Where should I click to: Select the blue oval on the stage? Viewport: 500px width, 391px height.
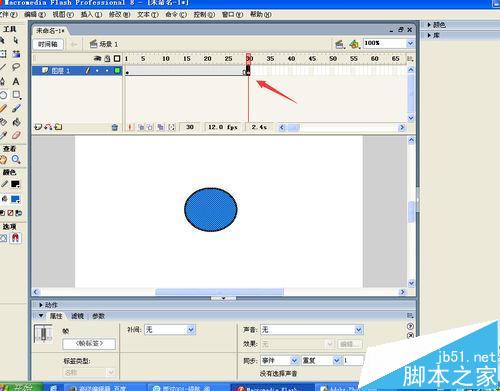click(211, 210)
